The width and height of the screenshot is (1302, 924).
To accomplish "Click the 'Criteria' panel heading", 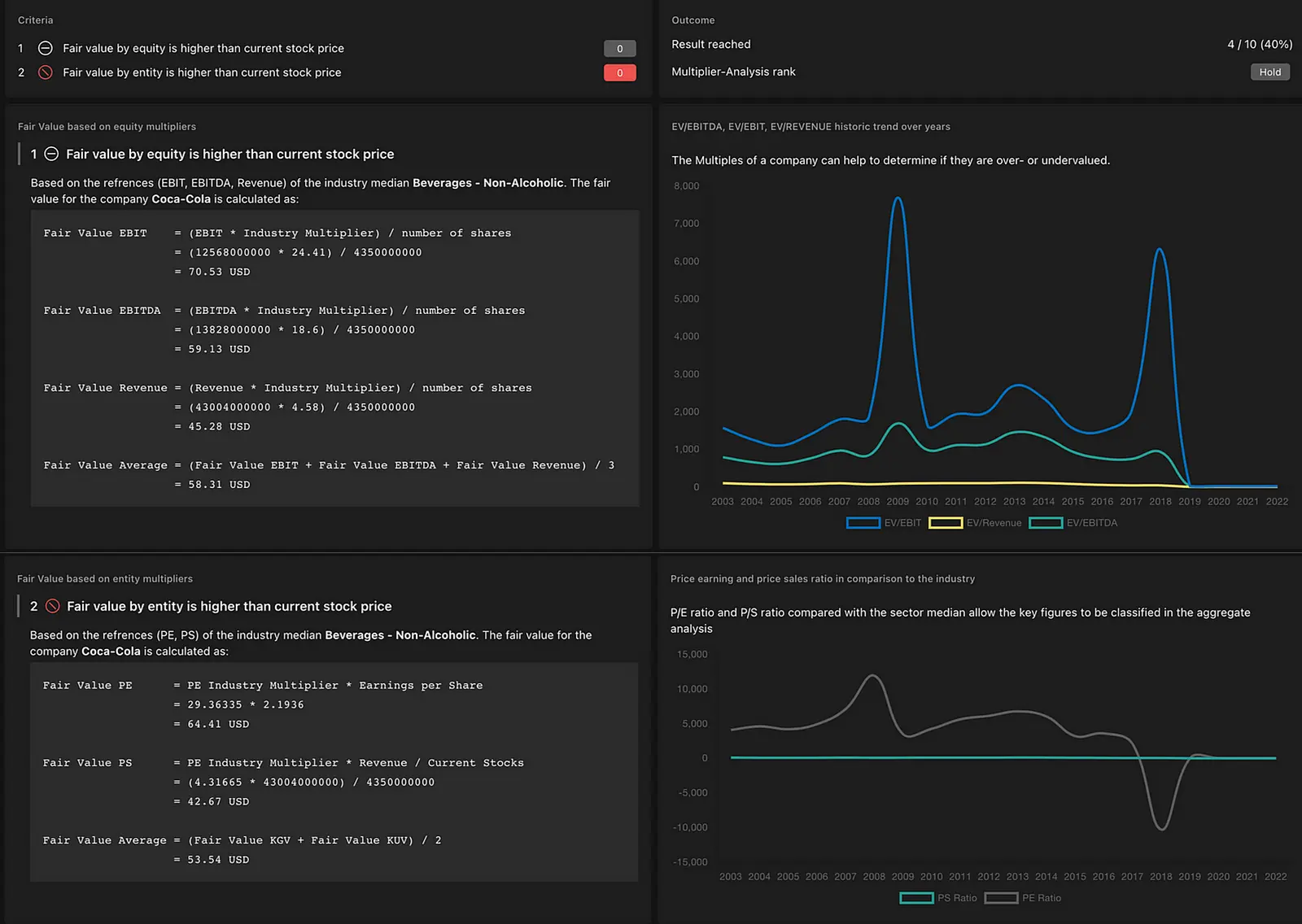I will point(35,20).
